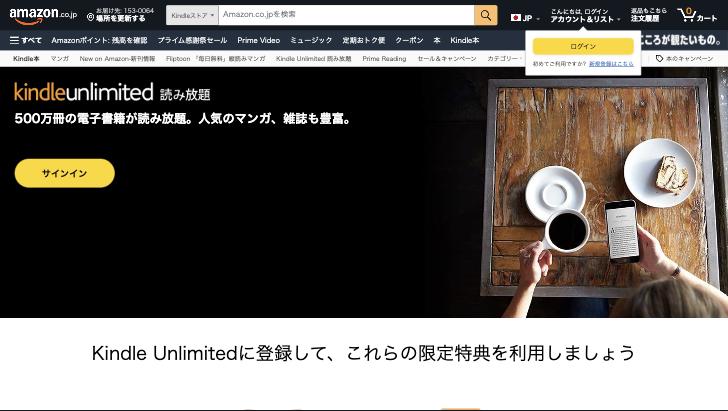Open Fliptoon 毎日無料 縦読みマンガ
The image size is (728, 411).
[x=216, y=59]
